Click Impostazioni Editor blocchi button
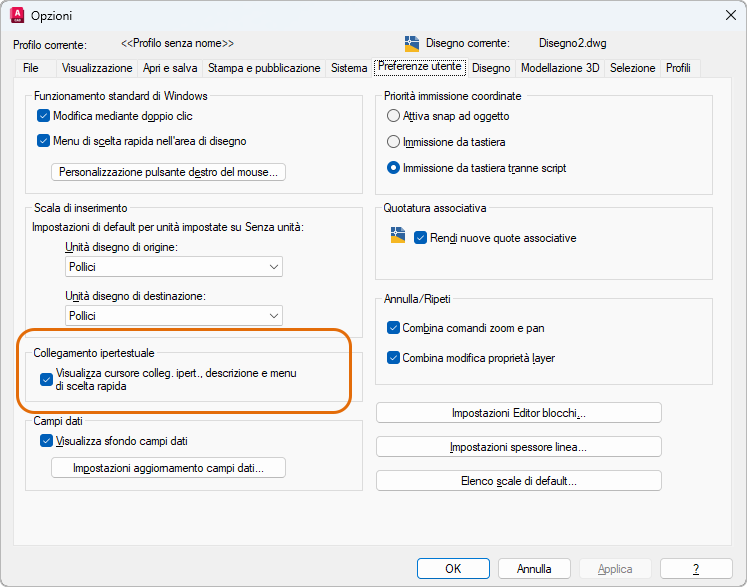Screen dimensions: 747x587 518,413
